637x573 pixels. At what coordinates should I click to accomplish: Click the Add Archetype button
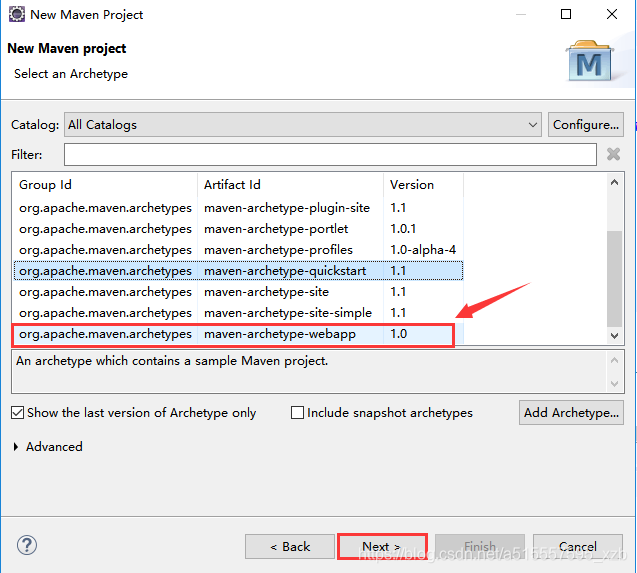pos(571,413)
